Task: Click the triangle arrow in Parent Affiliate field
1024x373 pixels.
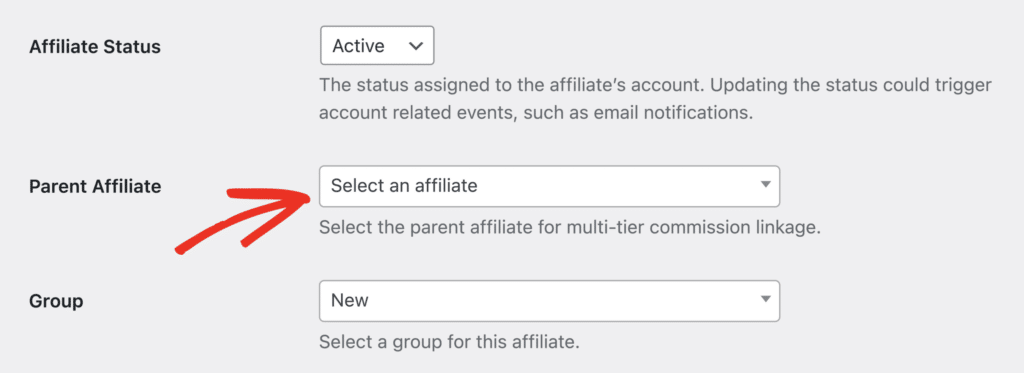Action: point(766,186)
